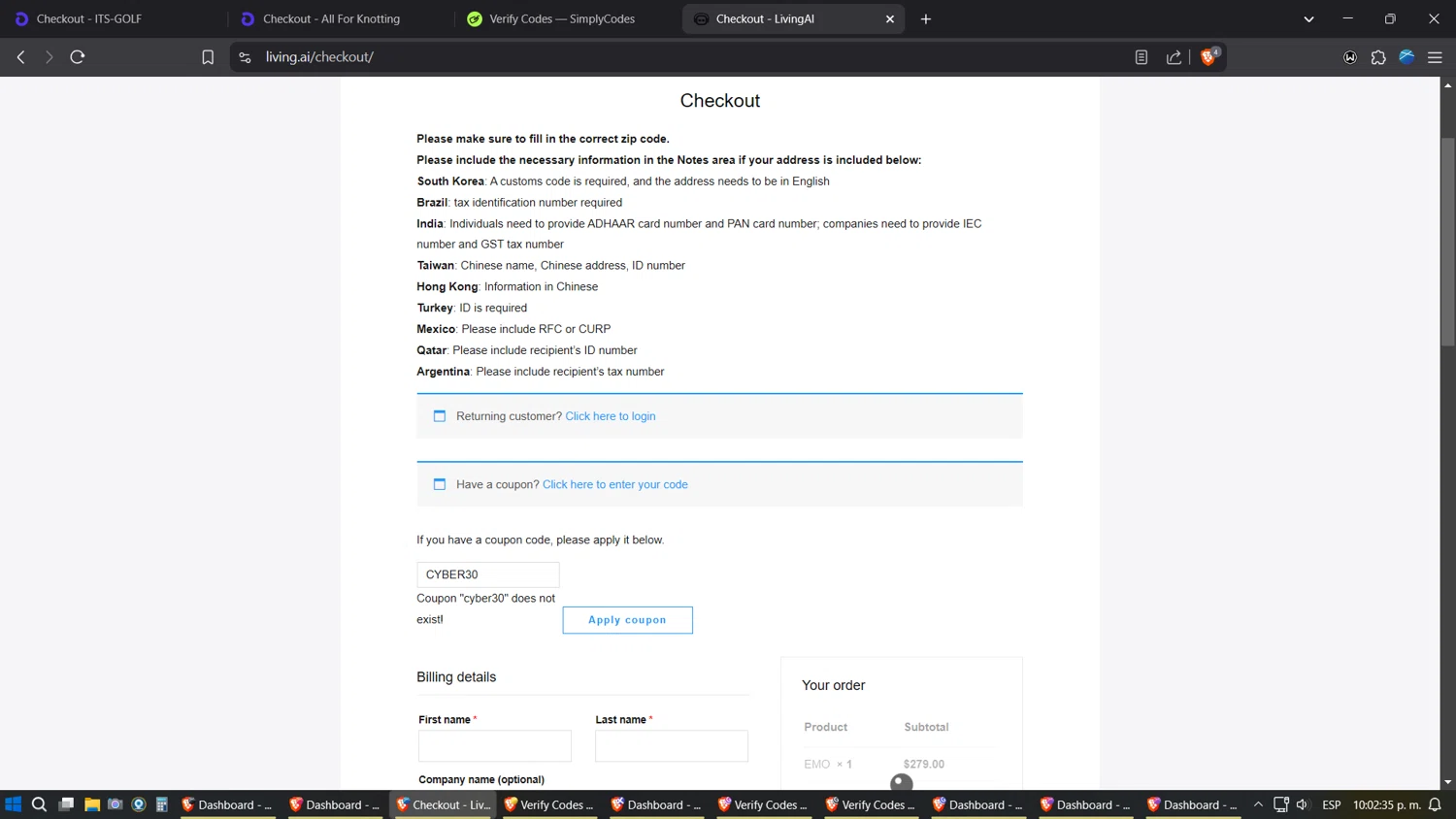Click the share page icon
The height and width of the screenshot is (819, 1456).
[x=1174, y=57]
